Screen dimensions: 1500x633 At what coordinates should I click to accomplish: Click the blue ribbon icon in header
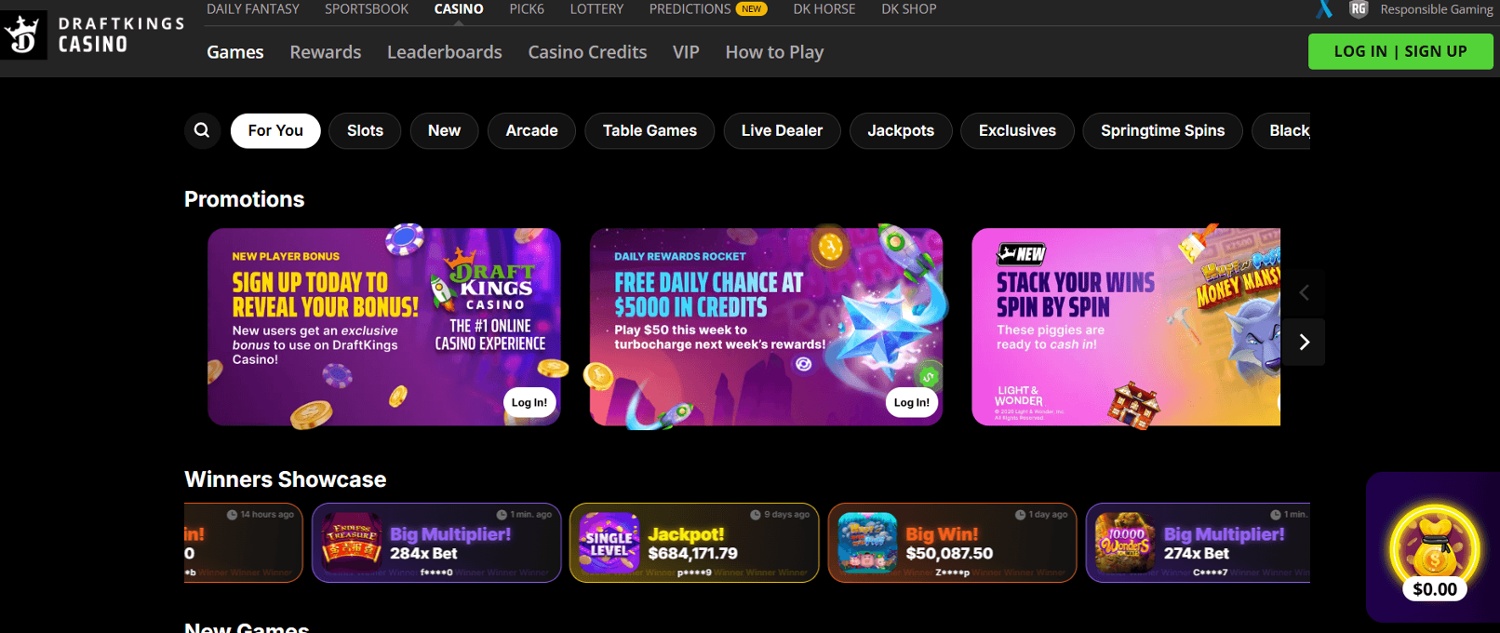1324,9
